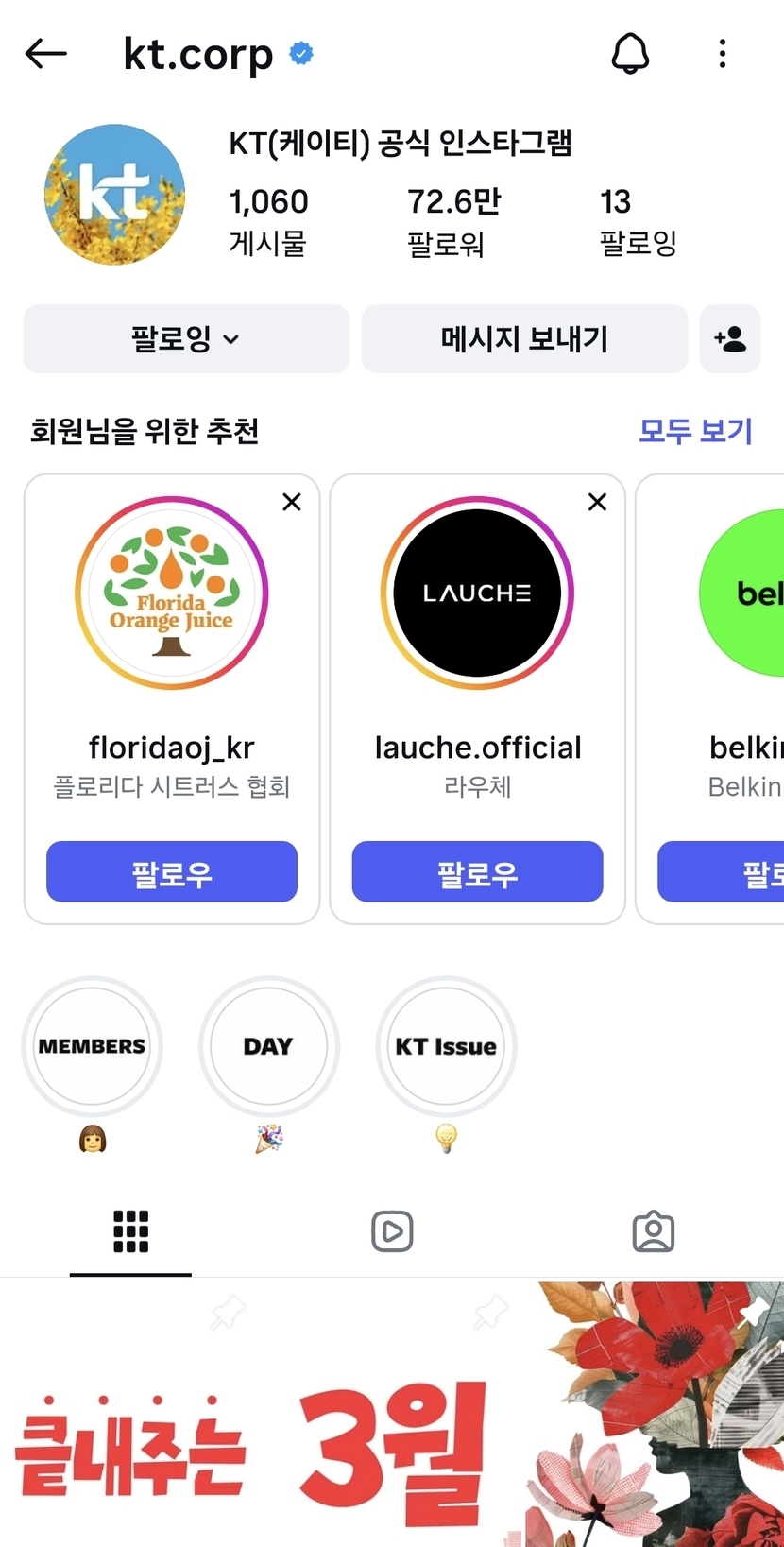This screenshot has width=784, height=1547.
Task: Expand the 팔로잉 dropdown button
Action: coord(186,339)
